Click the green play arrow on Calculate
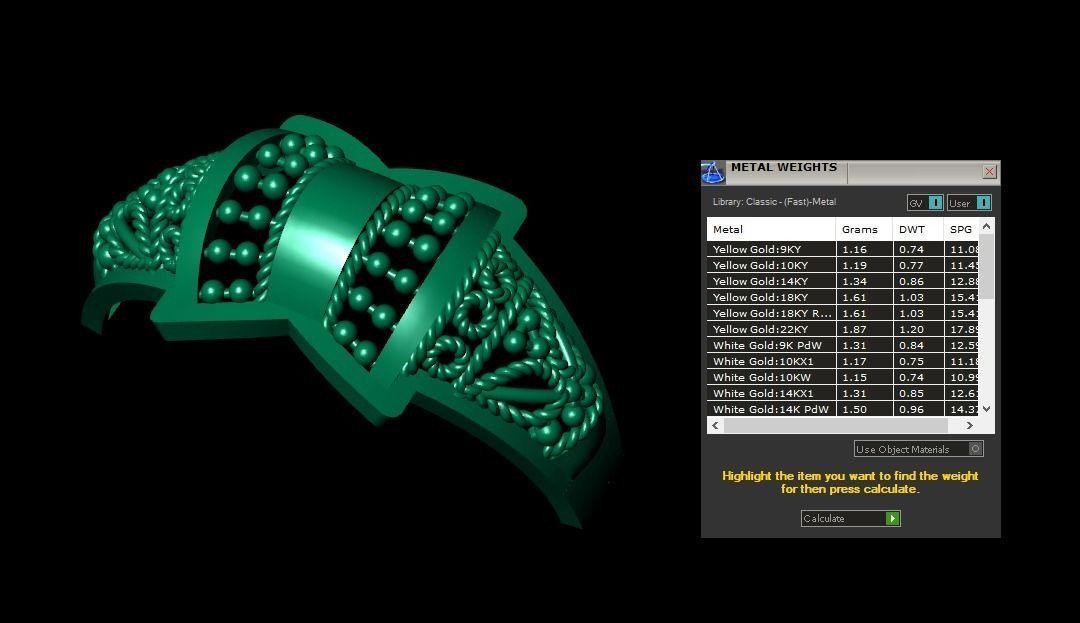 (893, 518)
